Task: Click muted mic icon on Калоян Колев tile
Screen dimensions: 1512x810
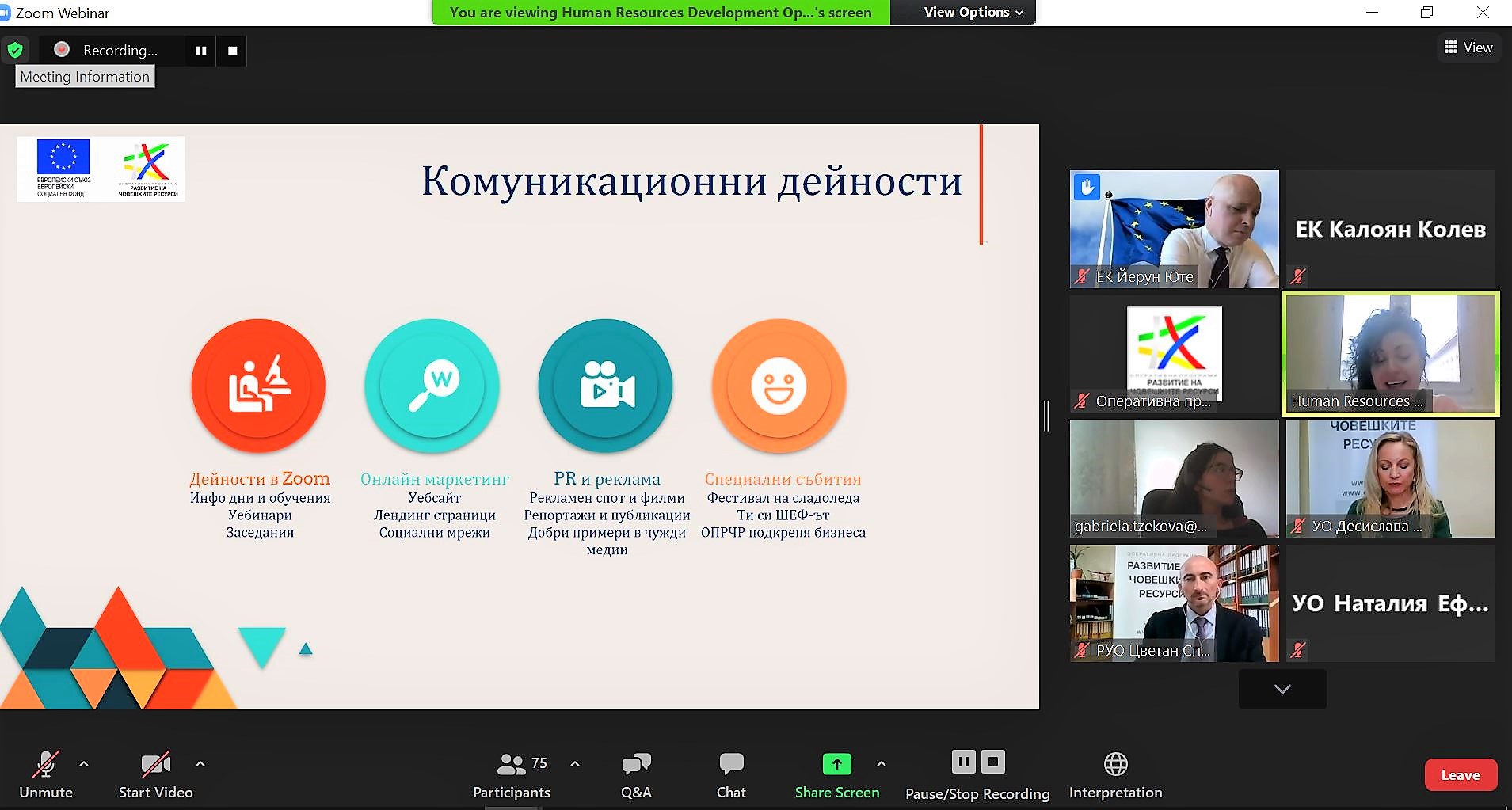Action: click(x=1298, y=276)
